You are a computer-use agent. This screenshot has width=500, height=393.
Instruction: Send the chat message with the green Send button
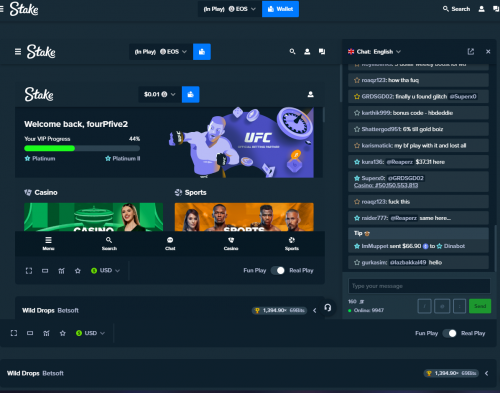tap(480, 306)
